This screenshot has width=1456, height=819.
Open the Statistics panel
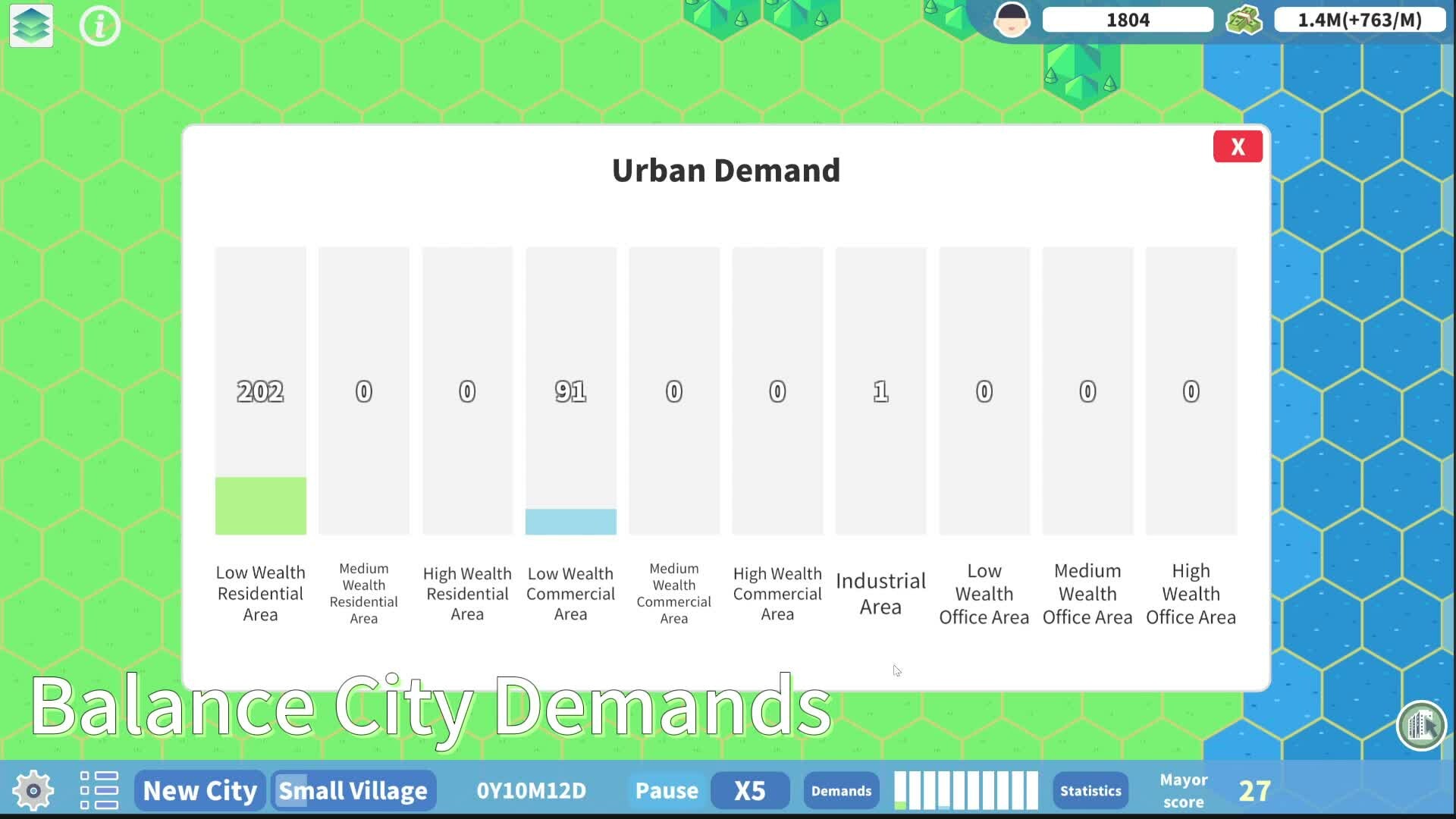(x=1090, y=790)
